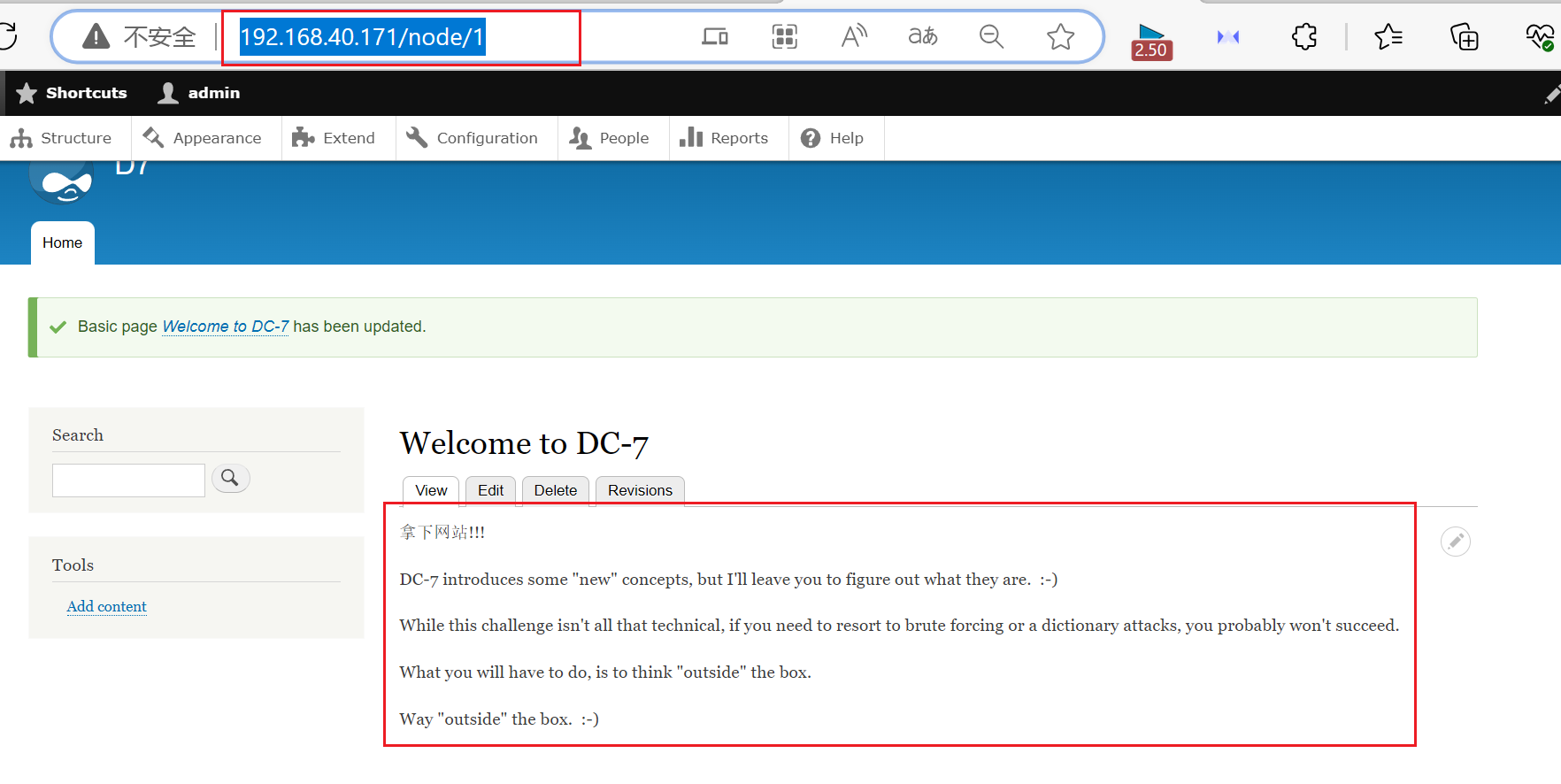Click the QR code grid icon
Image resolution: width=1561 pixels, height=784 pixels.
pos(785,36)
